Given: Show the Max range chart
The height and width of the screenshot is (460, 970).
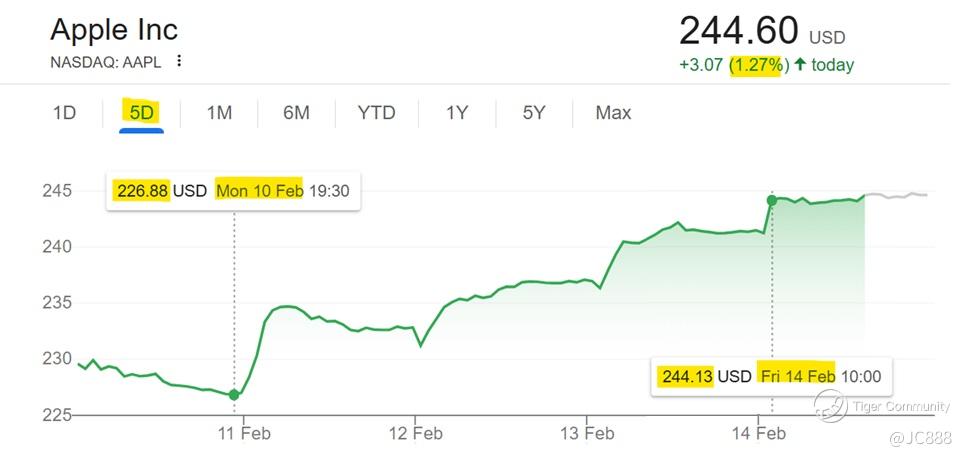Looking at the screenshot, I should pyautogui.click(x=613, y=113).
